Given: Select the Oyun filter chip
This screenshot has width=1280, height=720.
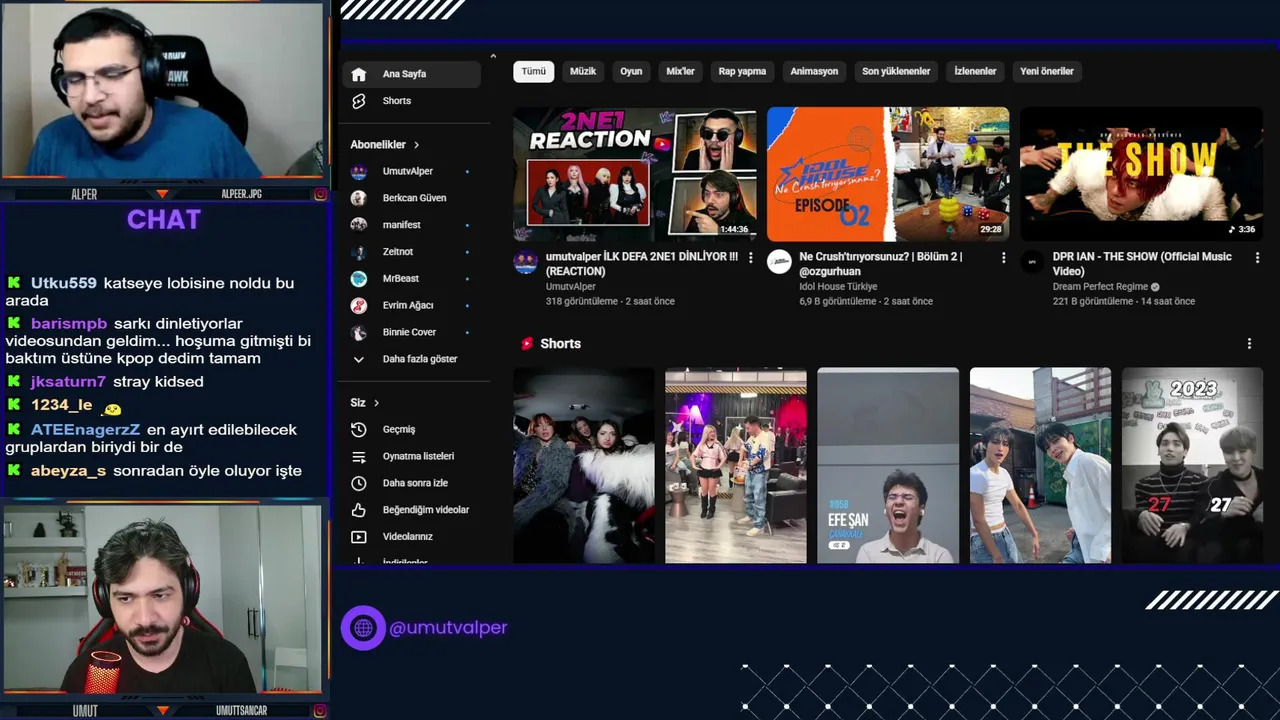Looking at the screenshot, I should 631,72.
